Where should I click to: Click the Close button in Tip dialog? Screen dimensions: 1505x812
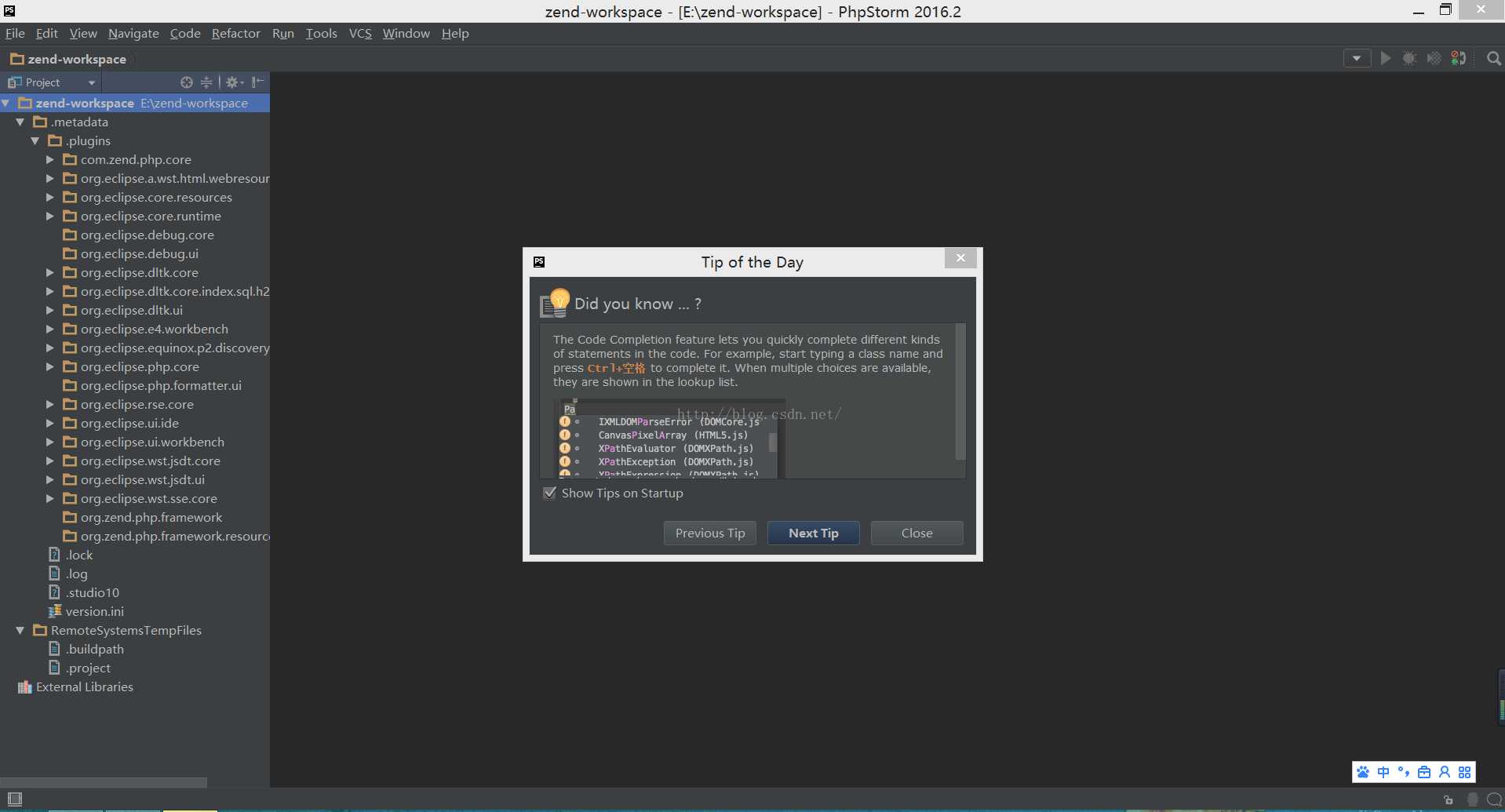click(x=917, y=533)
